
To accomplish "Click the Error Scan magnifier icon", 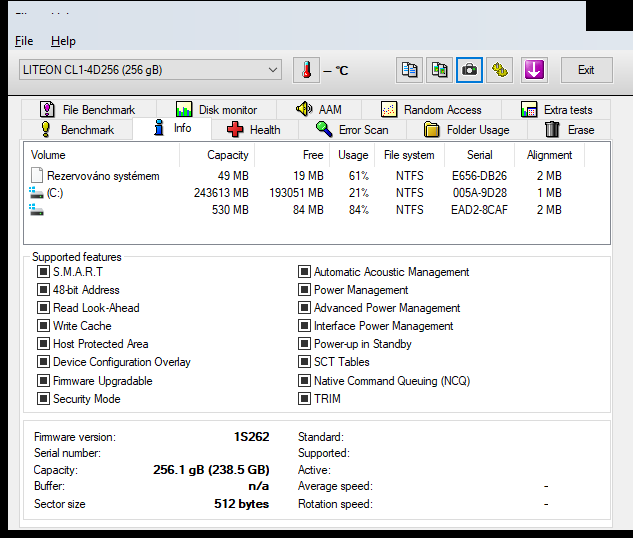I will (324, 130).
